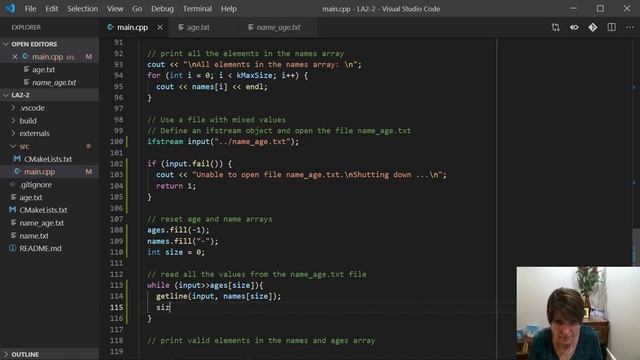Select name_age.txt in Open Editors
This screenshot has height=360, width=640.
(x=49, y=82)
